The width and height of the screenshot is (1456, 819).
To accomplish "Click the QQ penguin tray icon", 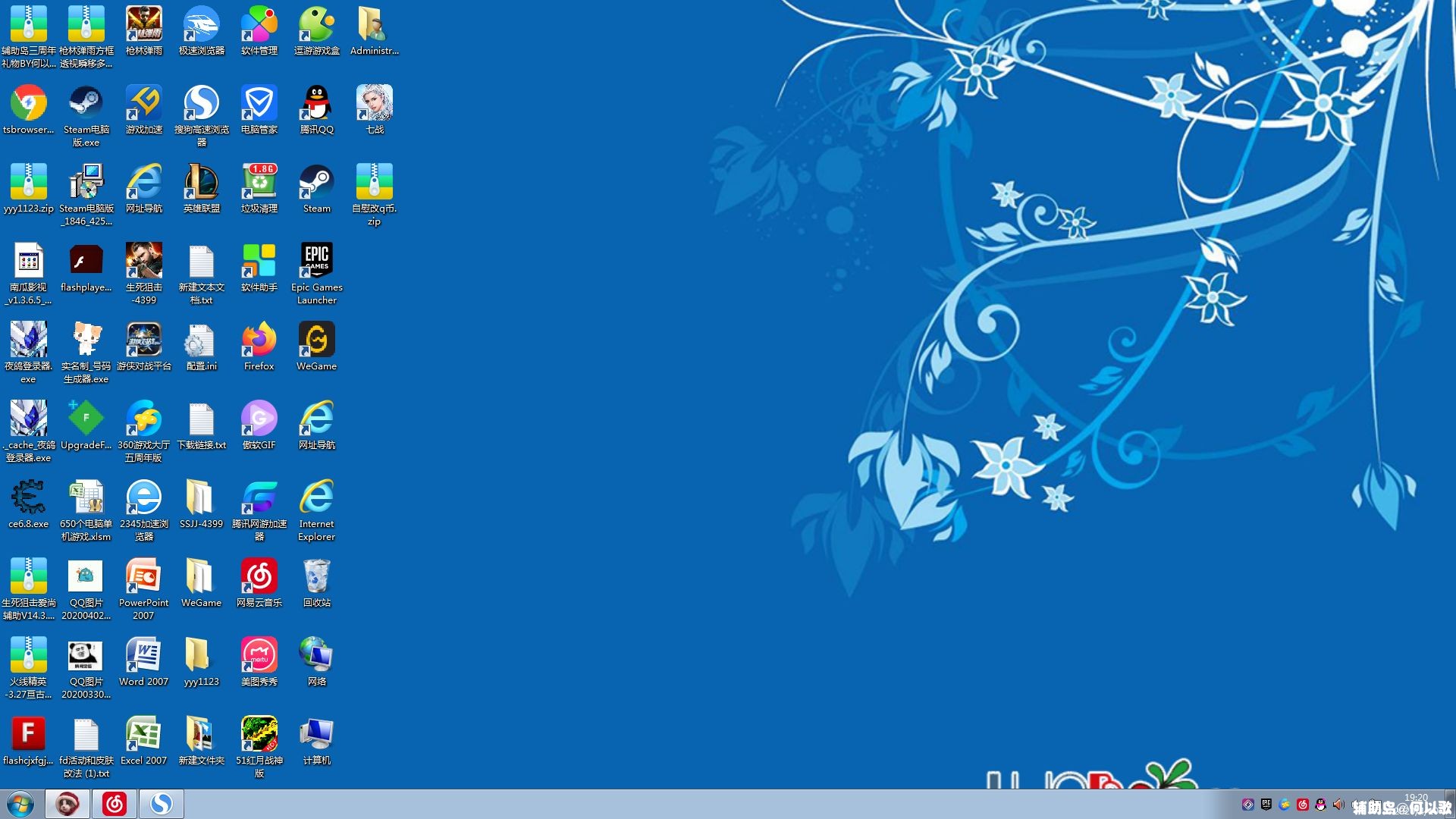I will tap(1320, 805).
